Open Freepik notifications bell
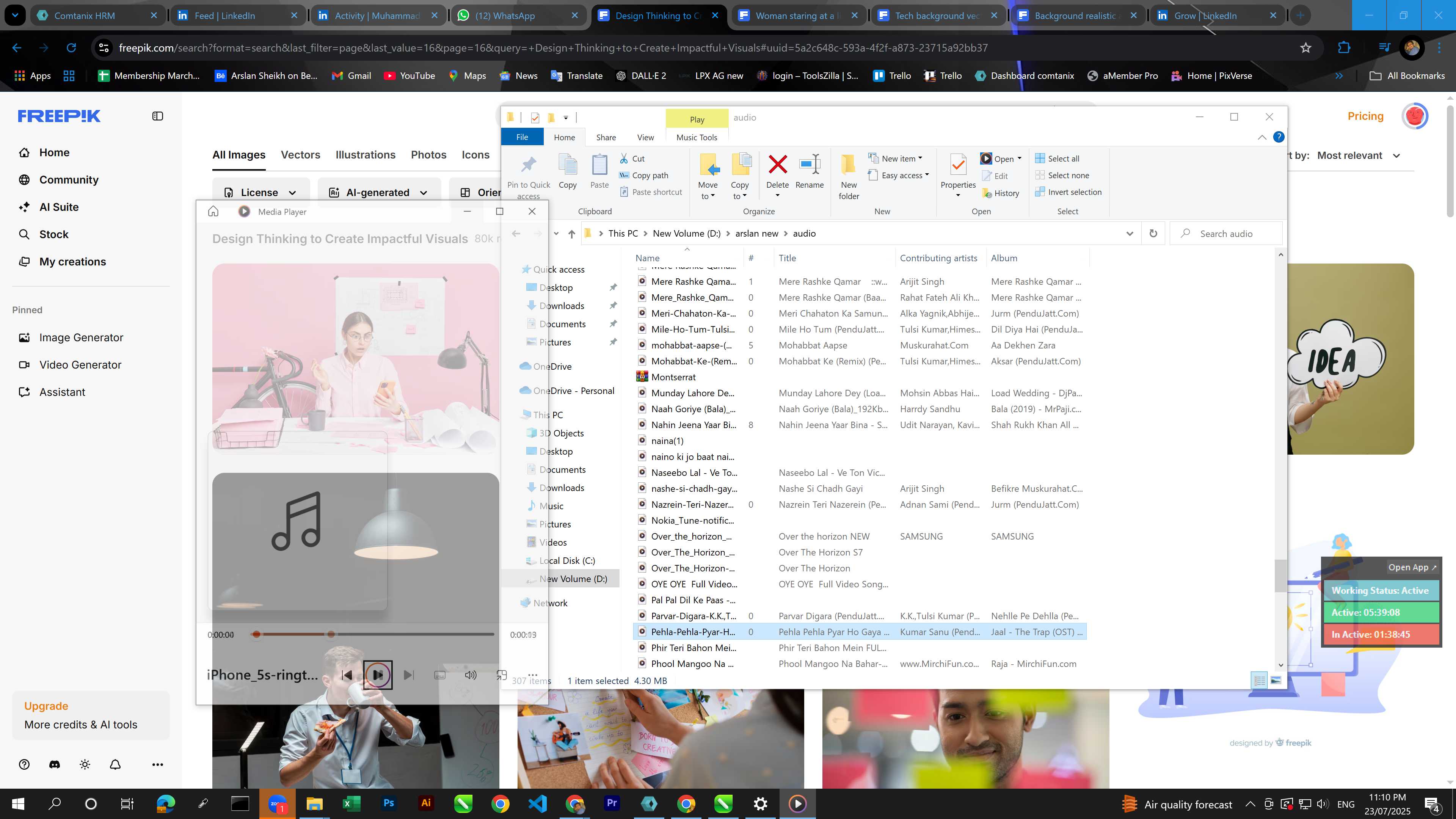 [115, 764]
